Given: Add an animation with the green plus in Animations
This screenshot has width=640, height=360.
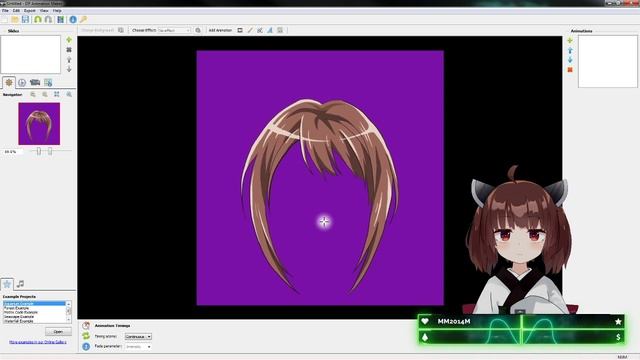Looking at the screenshot, I should coord(570,40).
